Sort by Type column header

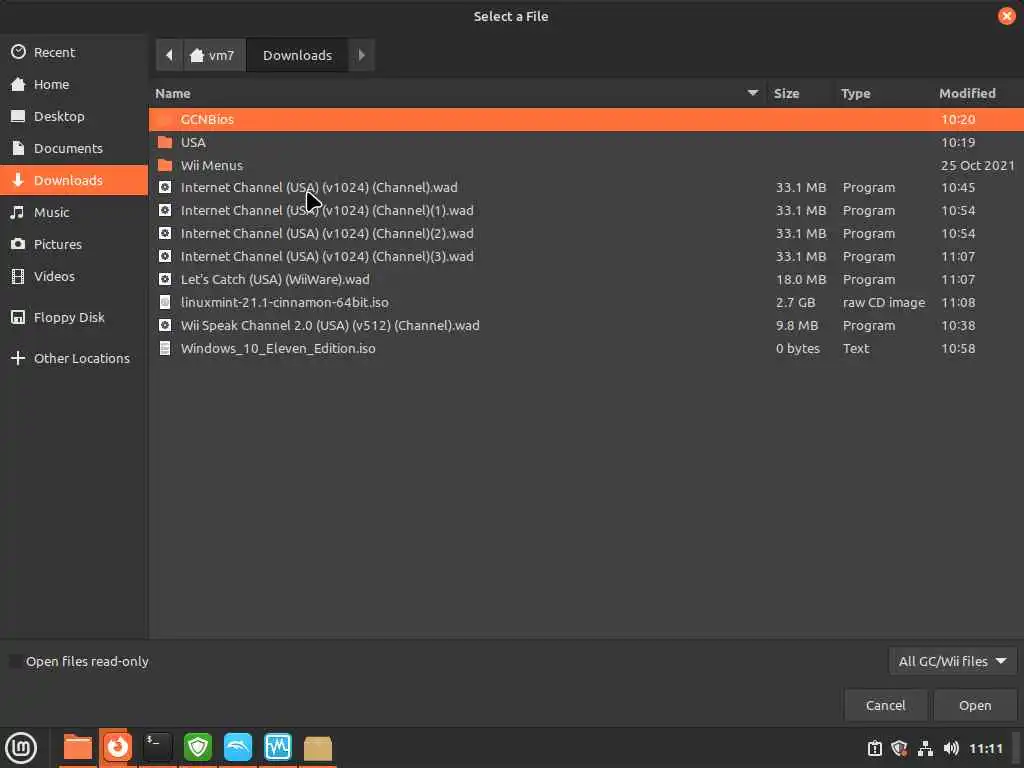coord(882,93)
